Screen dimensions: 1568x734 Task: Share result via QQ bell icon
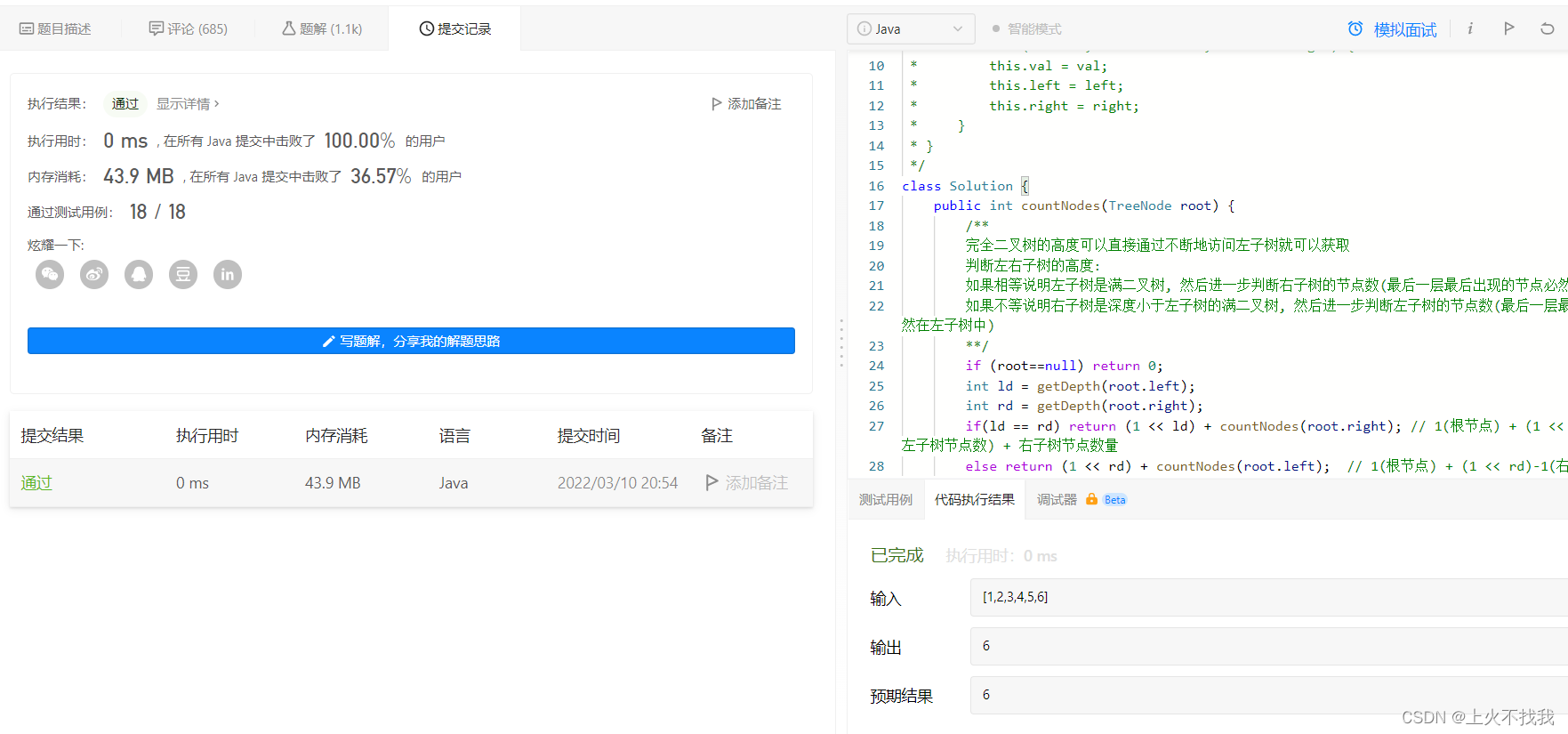[x=139, y=274]
